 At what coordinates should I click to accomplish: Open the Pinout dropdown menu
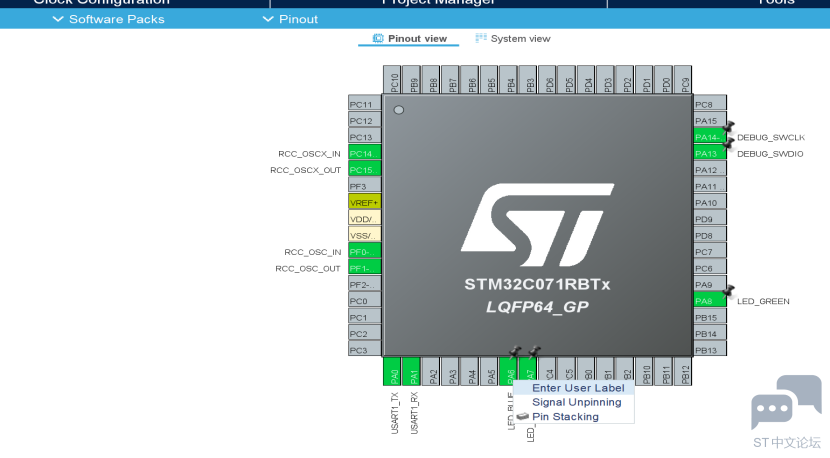(x=291, y=19)
